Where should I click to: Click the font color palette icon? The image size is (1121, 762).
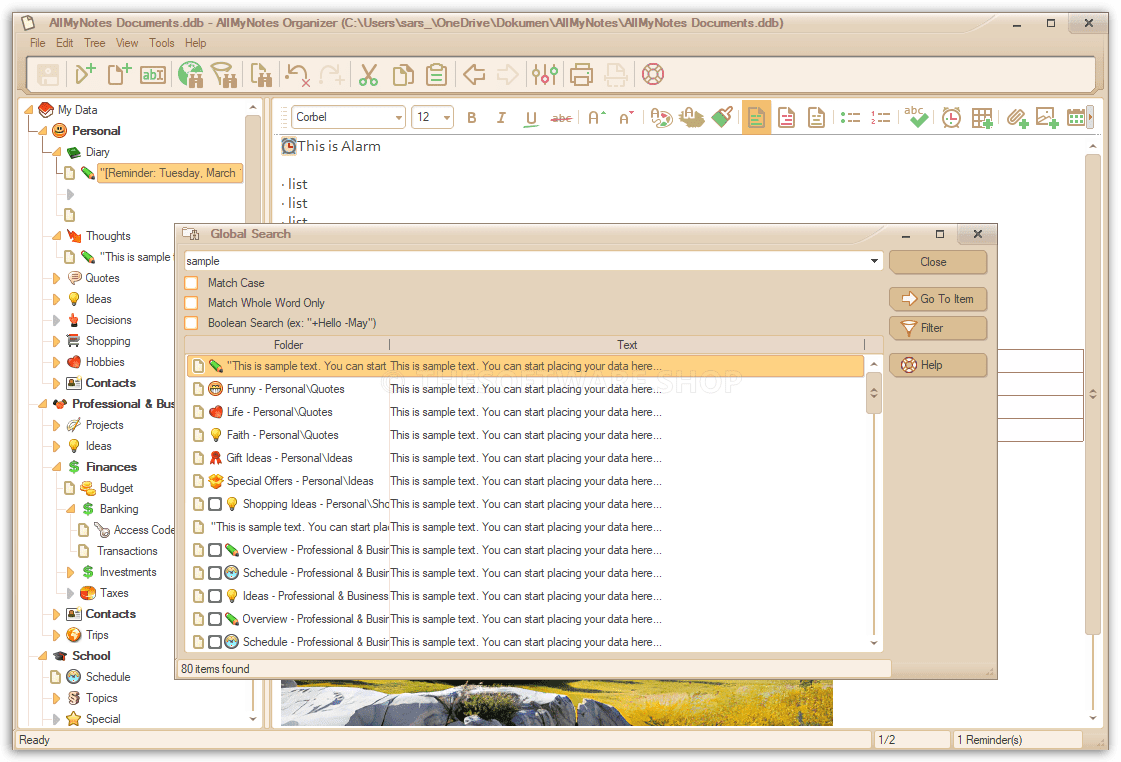pyautogui.click(x=661, y=117)
